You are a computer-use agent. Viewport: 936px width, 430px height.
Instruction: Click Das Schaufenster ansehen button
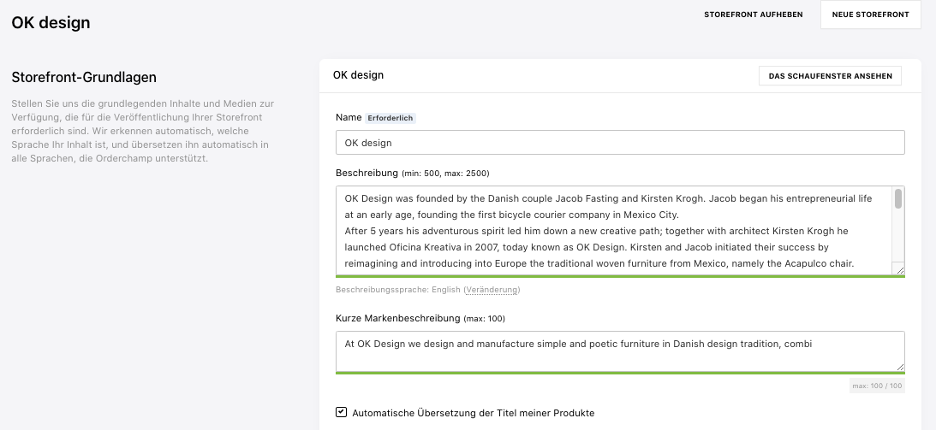tap(830, 76)
